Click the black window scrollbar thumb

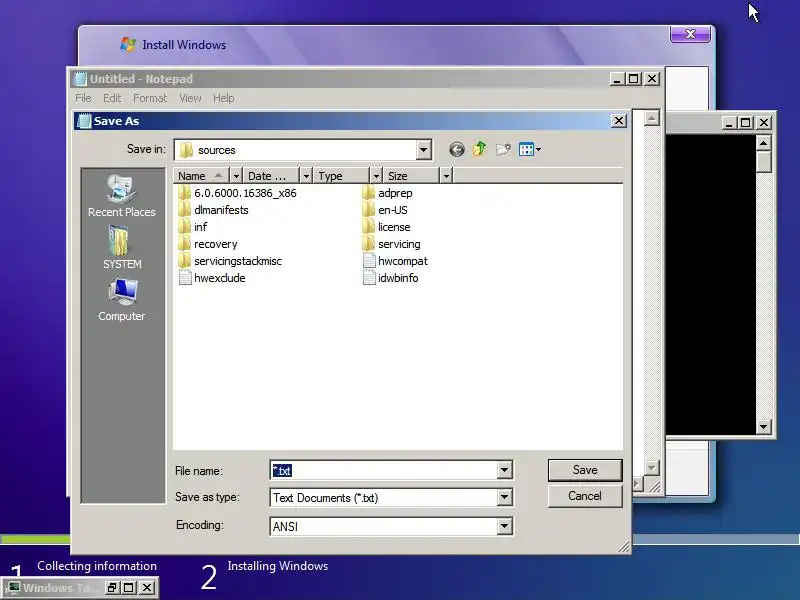tap(763, 162)
